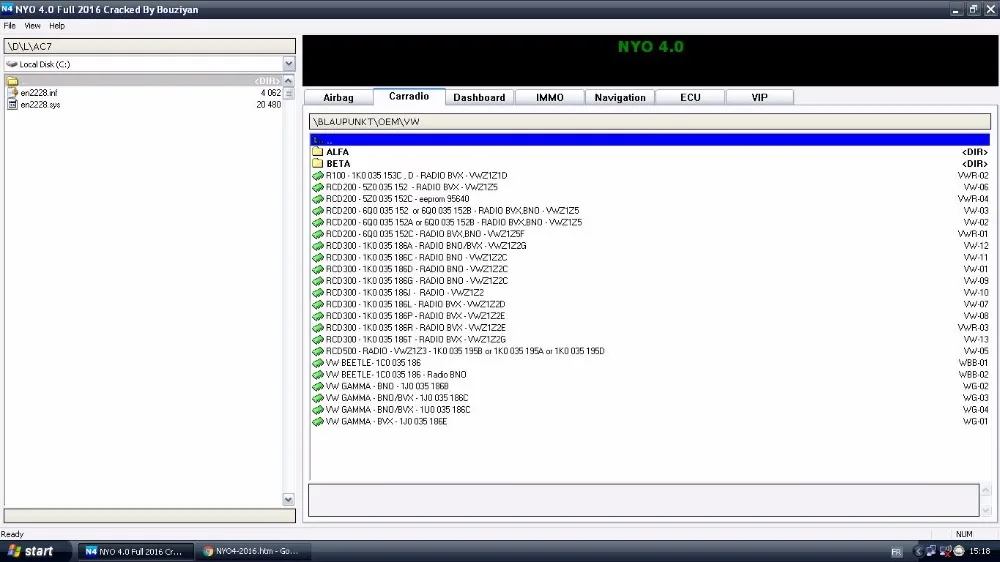Screen dimensions: 1000x562
Task: Select chip icon for VW GAMMA BNO 1J0 035 186B
Action: click(318, 386)
